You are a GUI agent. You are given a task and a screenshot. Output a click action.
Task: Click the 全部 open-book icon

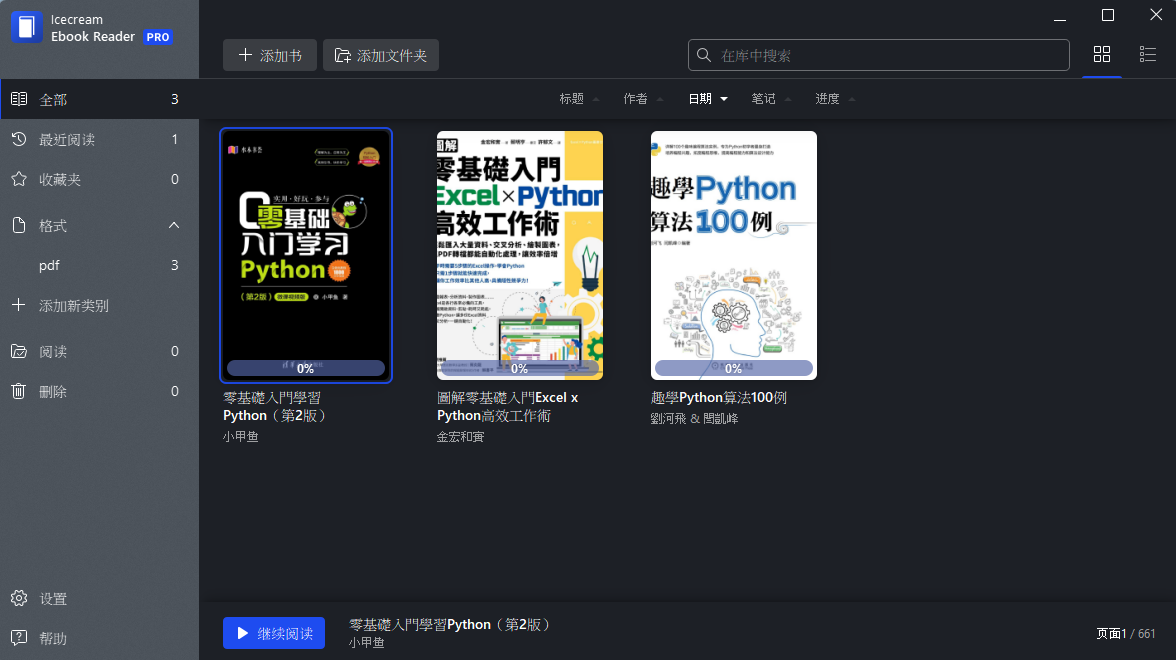[x=19, y=99]
